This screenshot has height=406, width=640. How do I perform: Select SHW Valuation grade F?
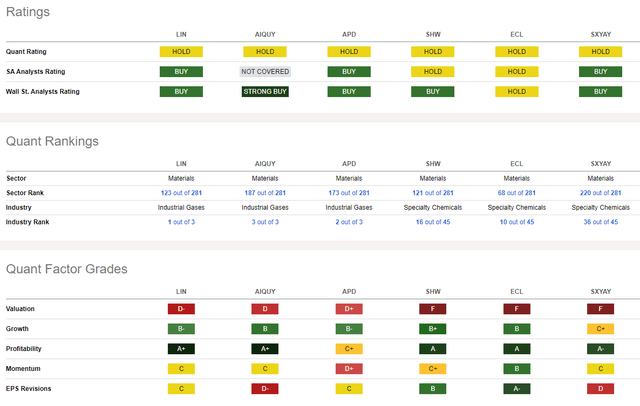pyautogui.click(x=433, y=309)
